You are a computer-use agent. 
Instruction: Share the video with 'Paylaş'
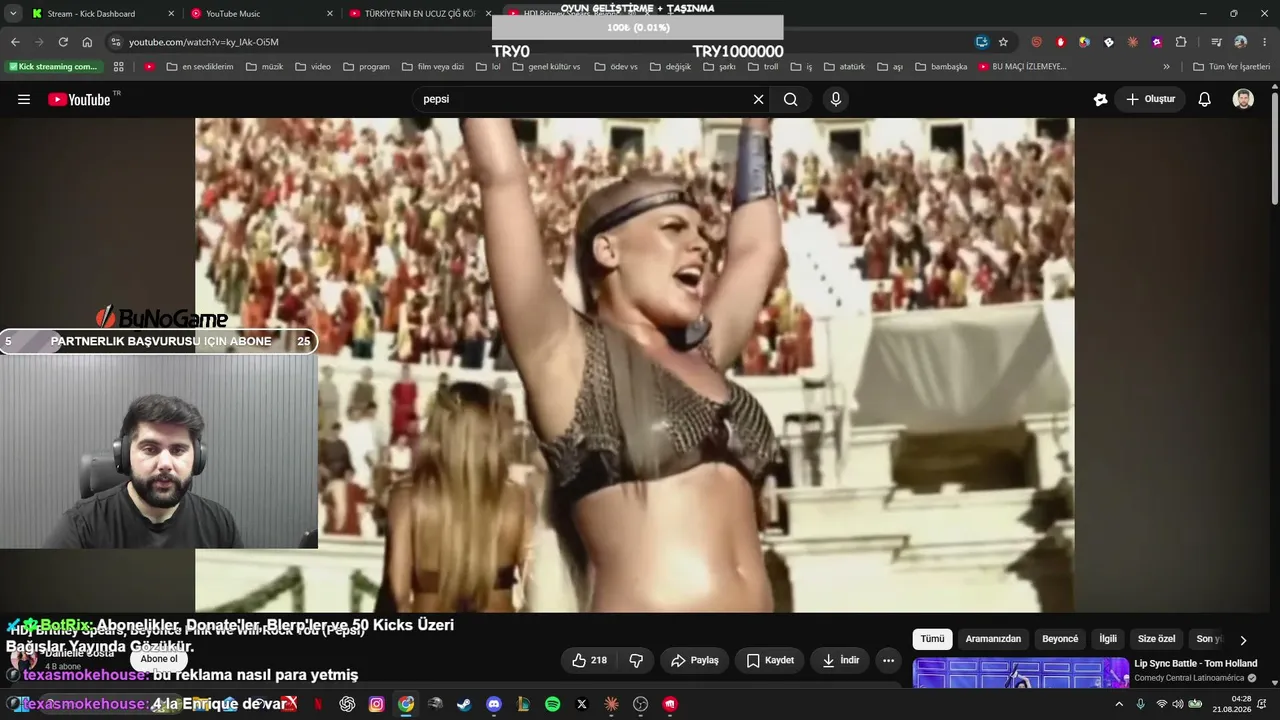[695, 660]
